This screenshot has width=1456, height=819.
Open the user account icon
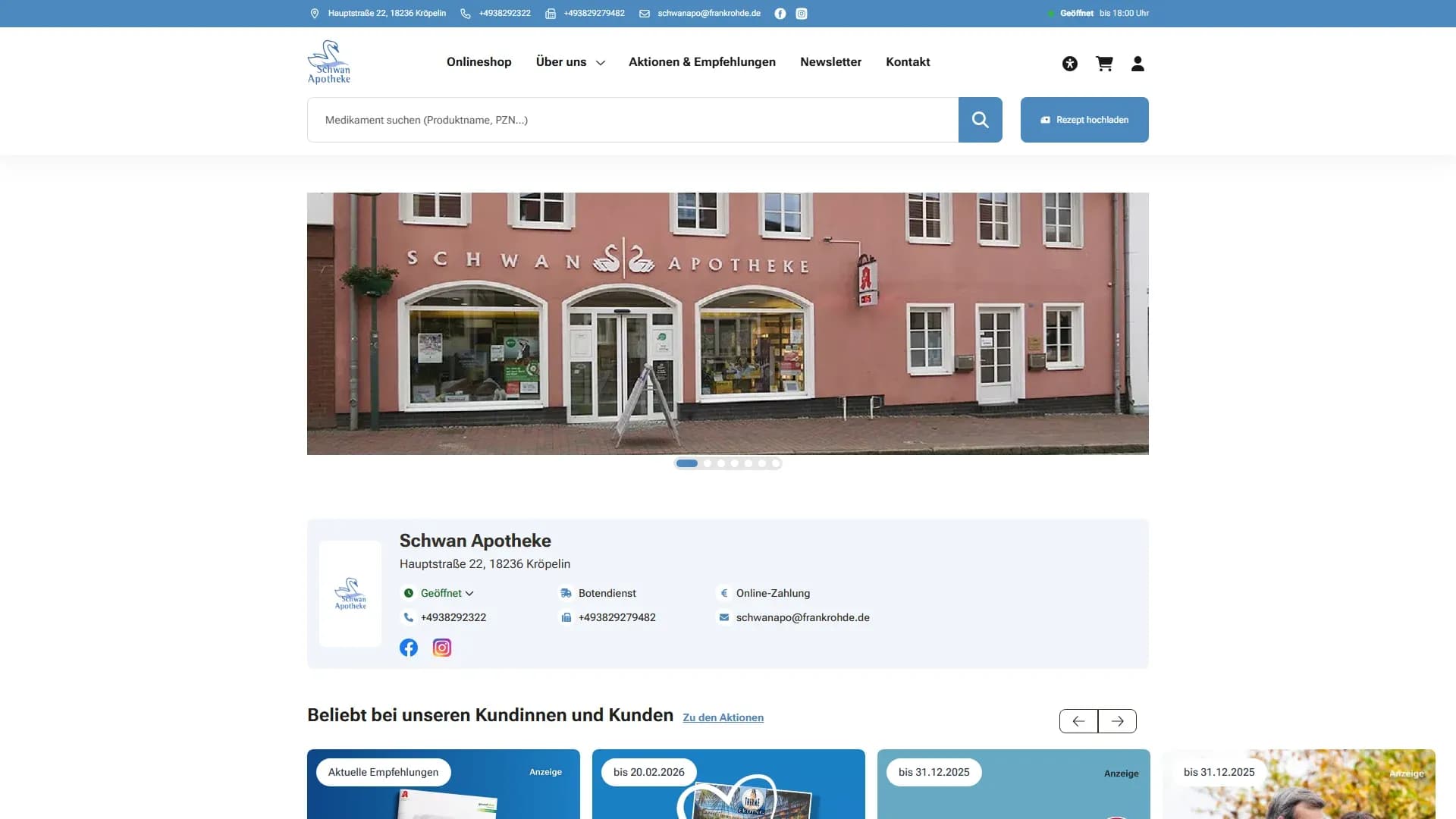(1138, 64)
